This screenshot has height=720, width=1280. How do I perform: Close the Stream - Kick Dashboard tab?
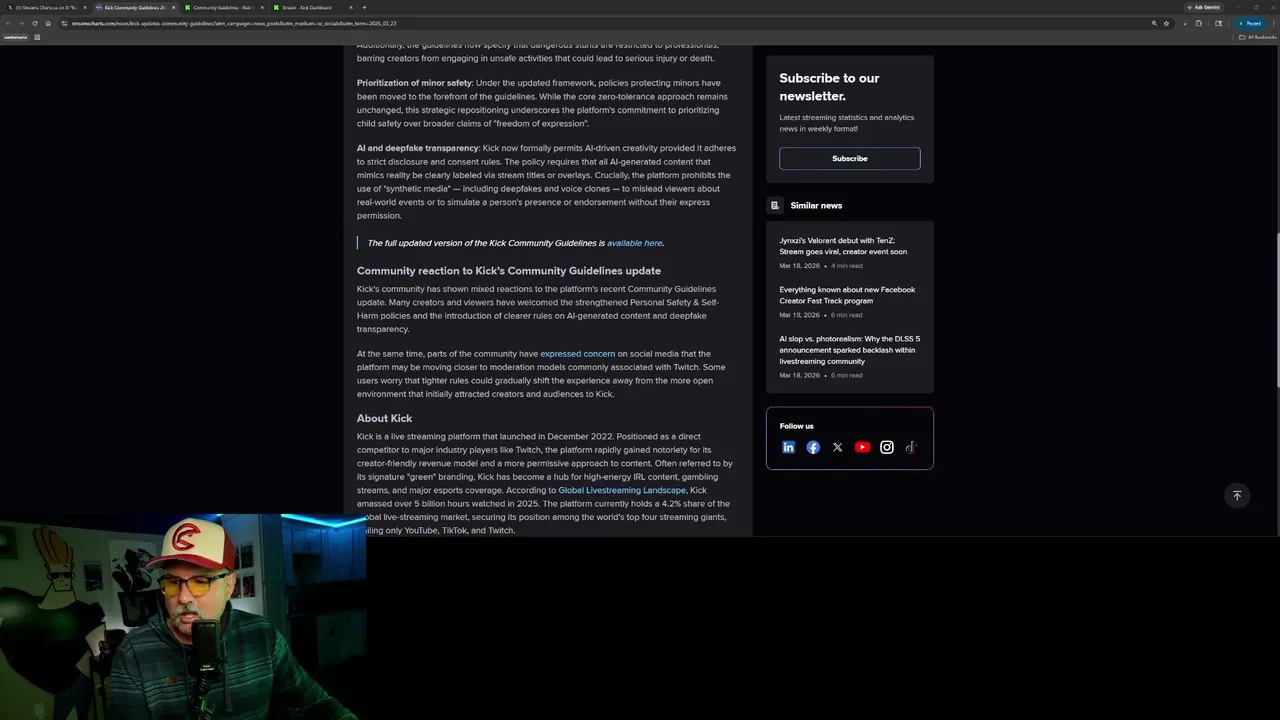pyautogui.click(x=350, y=7)
